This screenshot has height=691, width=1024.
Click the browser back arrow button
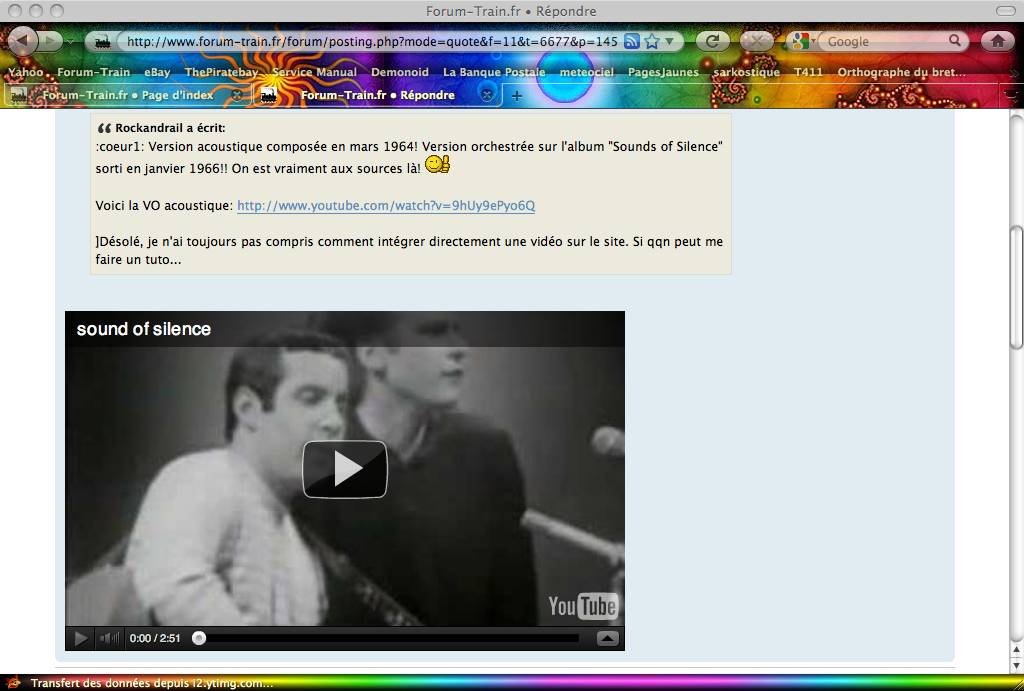[22, 41]
